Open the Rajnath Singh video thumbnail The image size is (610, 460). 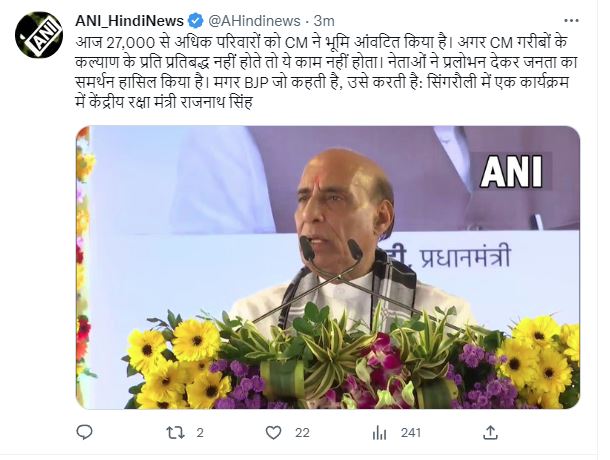(x=328, y=267)
